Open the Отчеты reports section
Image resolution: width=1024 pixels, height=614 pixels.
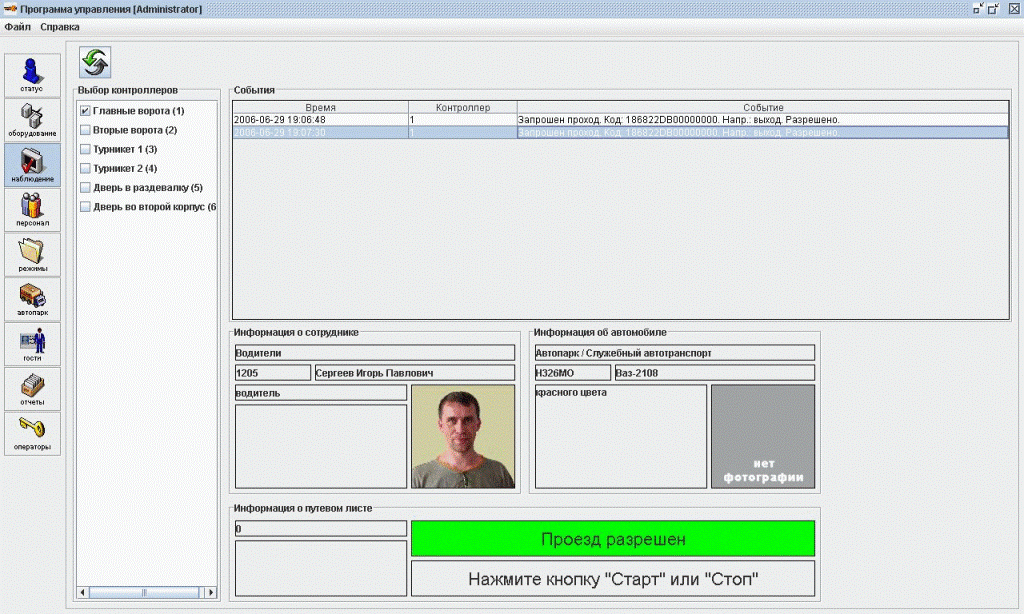pyautogui.click(x=32, y=389)
